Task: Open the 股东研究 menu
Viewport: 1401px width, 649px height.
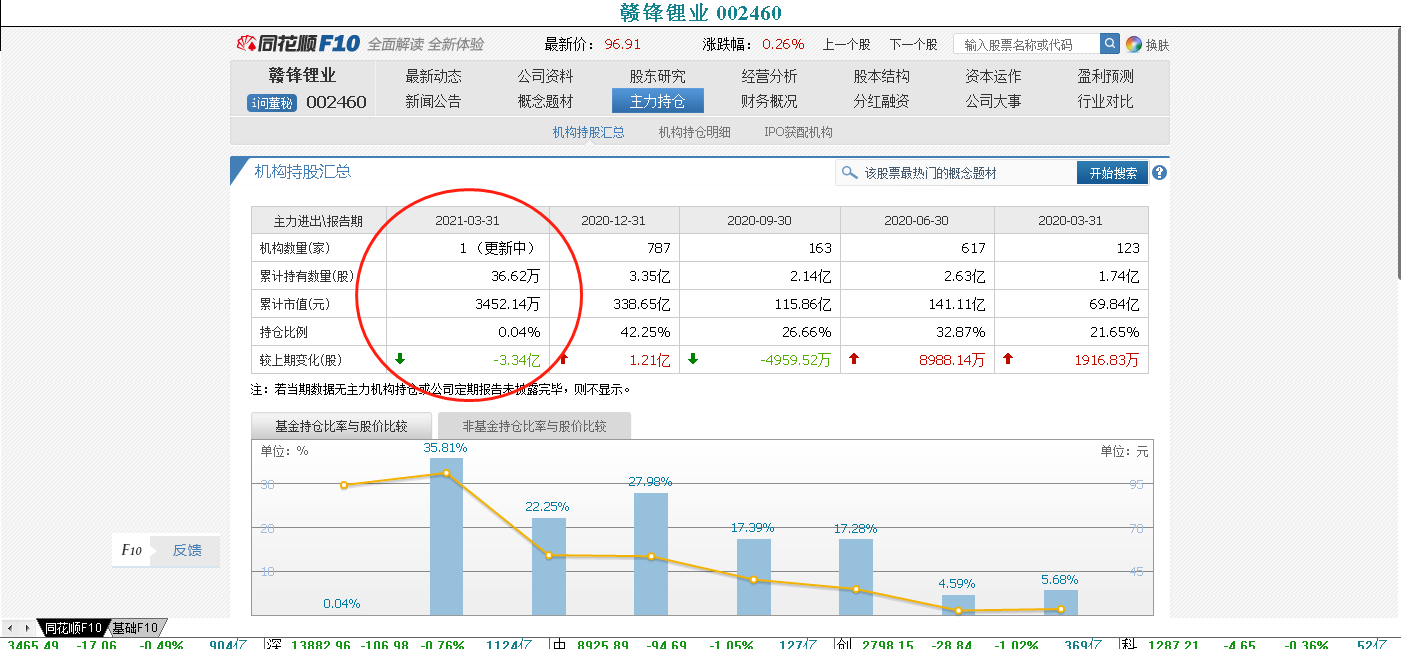Action: pos(657,76)
